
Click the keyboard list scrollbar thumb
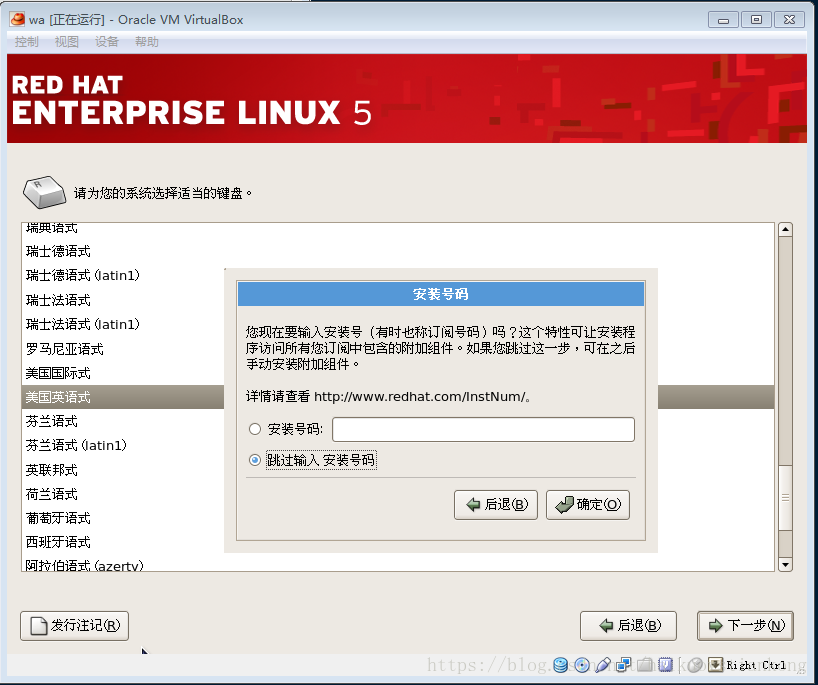pos(785,498)
